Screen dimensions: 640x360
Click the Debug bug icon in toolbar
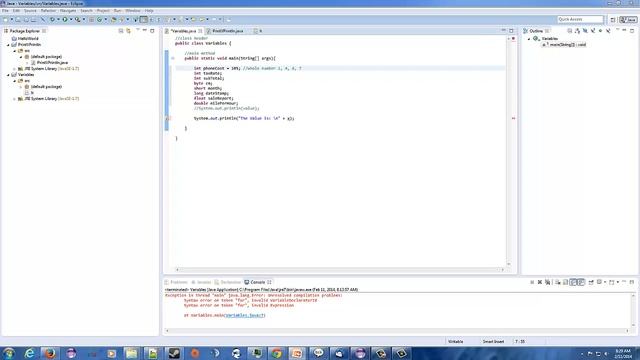52,19
